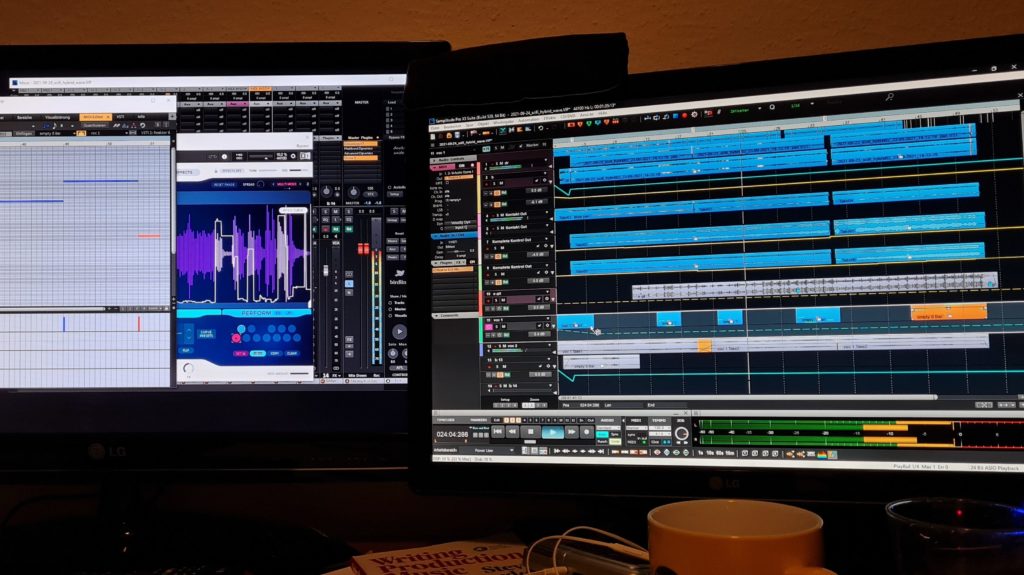Open the plugin's gear settings icon
The width and height of the screenshot is (1024, 575).
point(293,156)
